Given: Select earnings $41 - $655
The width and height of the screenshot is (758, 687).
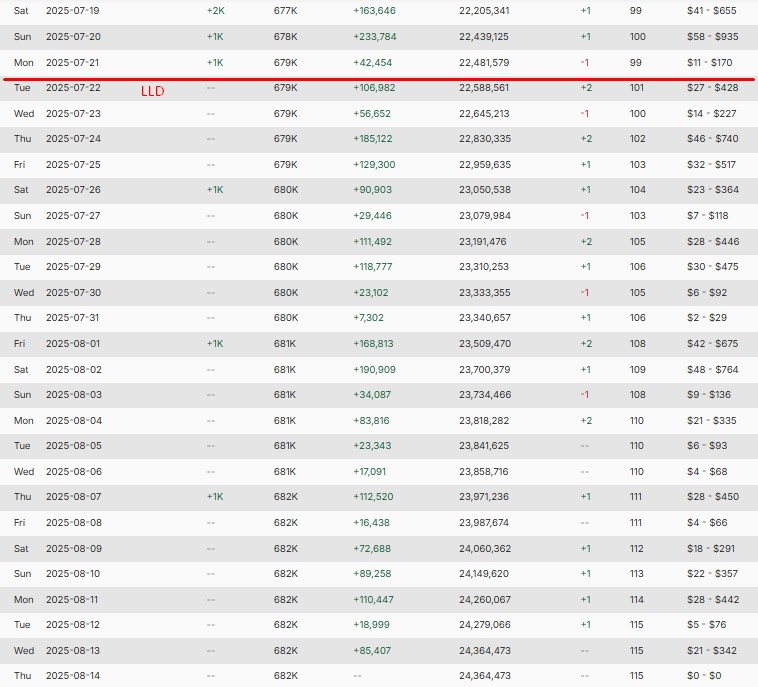Looking at the screenshot, I should tap(712, 11).
